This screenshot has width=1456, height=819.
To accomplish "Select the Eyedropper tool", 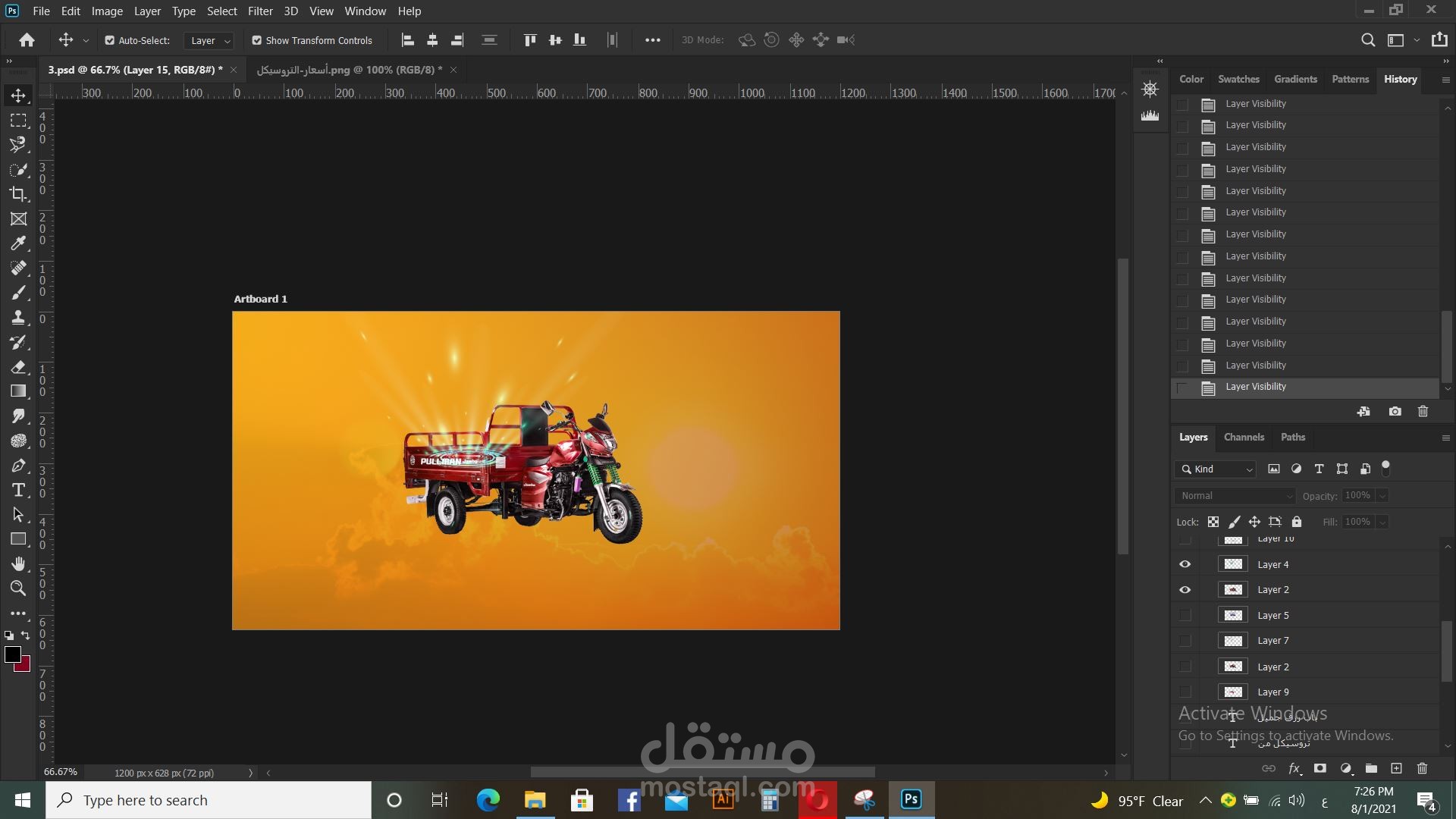I will (x=18, y=243).
